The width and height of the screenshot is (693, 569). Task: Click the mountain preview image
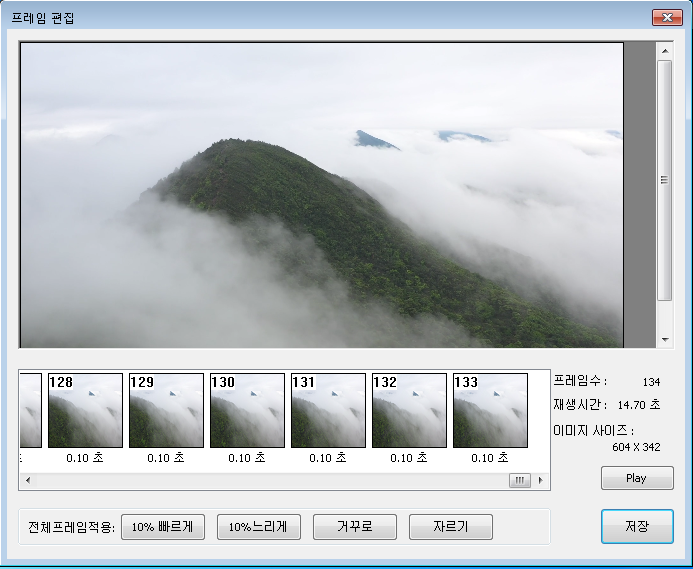point(322,195)
